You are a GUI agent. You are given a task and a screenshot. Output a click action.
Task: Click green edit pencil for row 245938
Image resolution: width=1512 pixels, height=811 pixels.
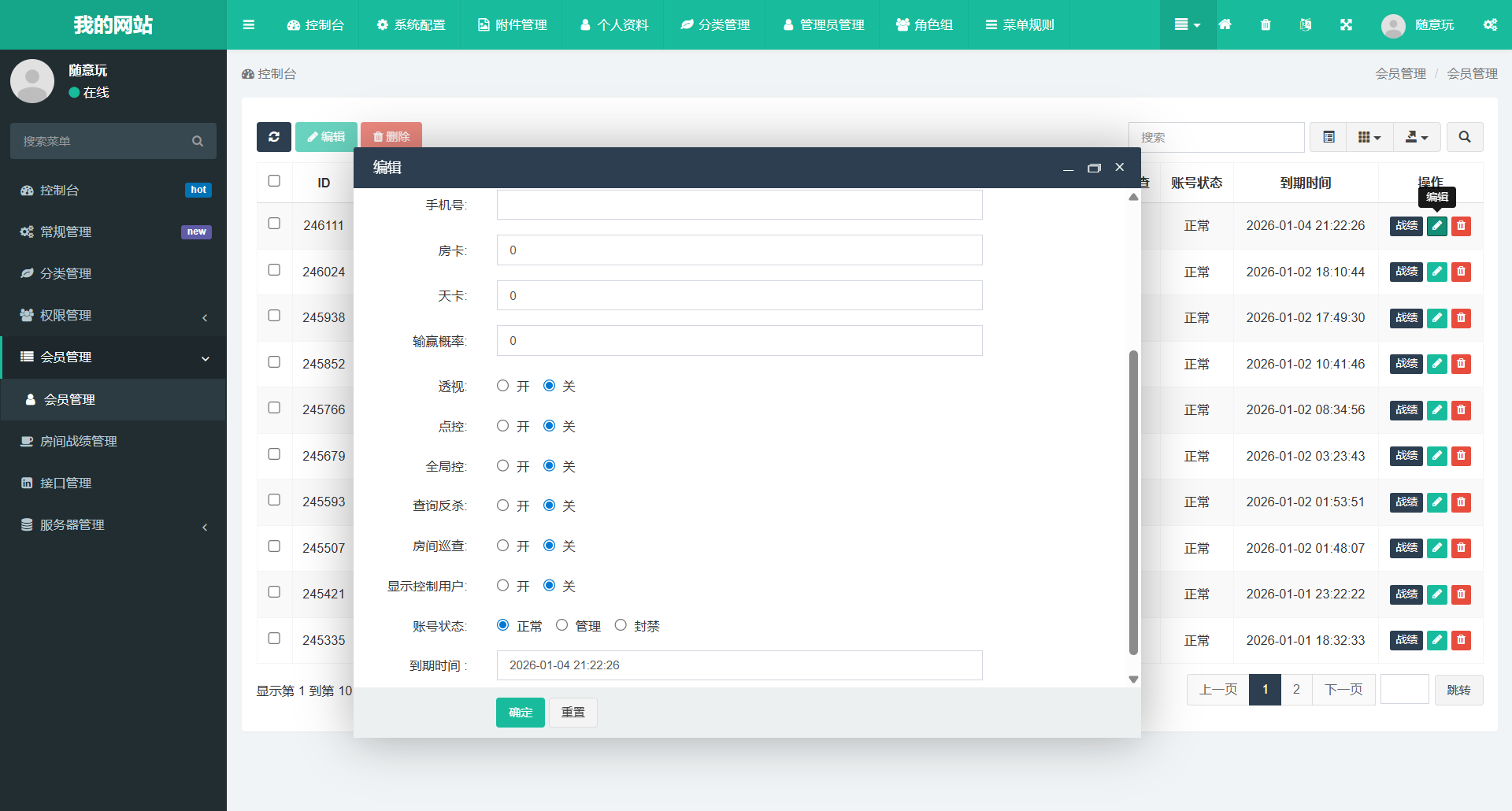[x=1437, y=318]
